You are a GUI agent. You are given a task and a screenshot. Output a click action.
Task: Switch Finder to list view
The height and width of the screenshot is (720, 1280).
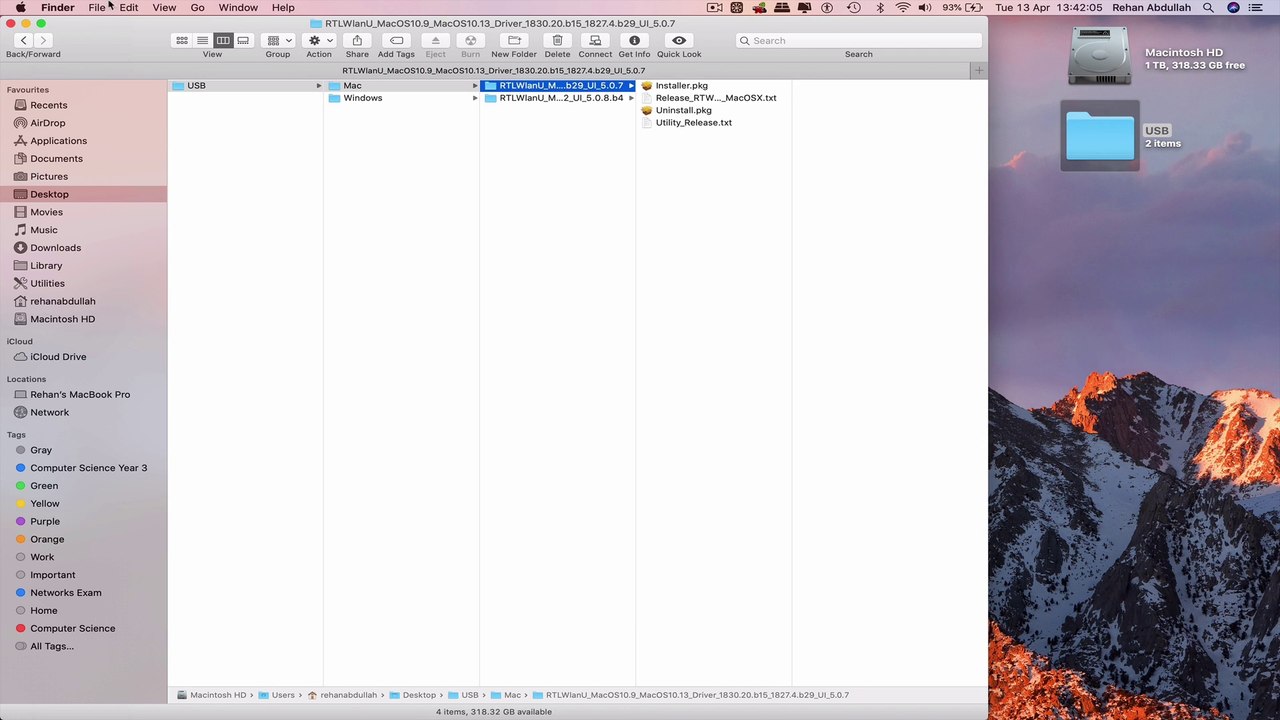(202, 41)
